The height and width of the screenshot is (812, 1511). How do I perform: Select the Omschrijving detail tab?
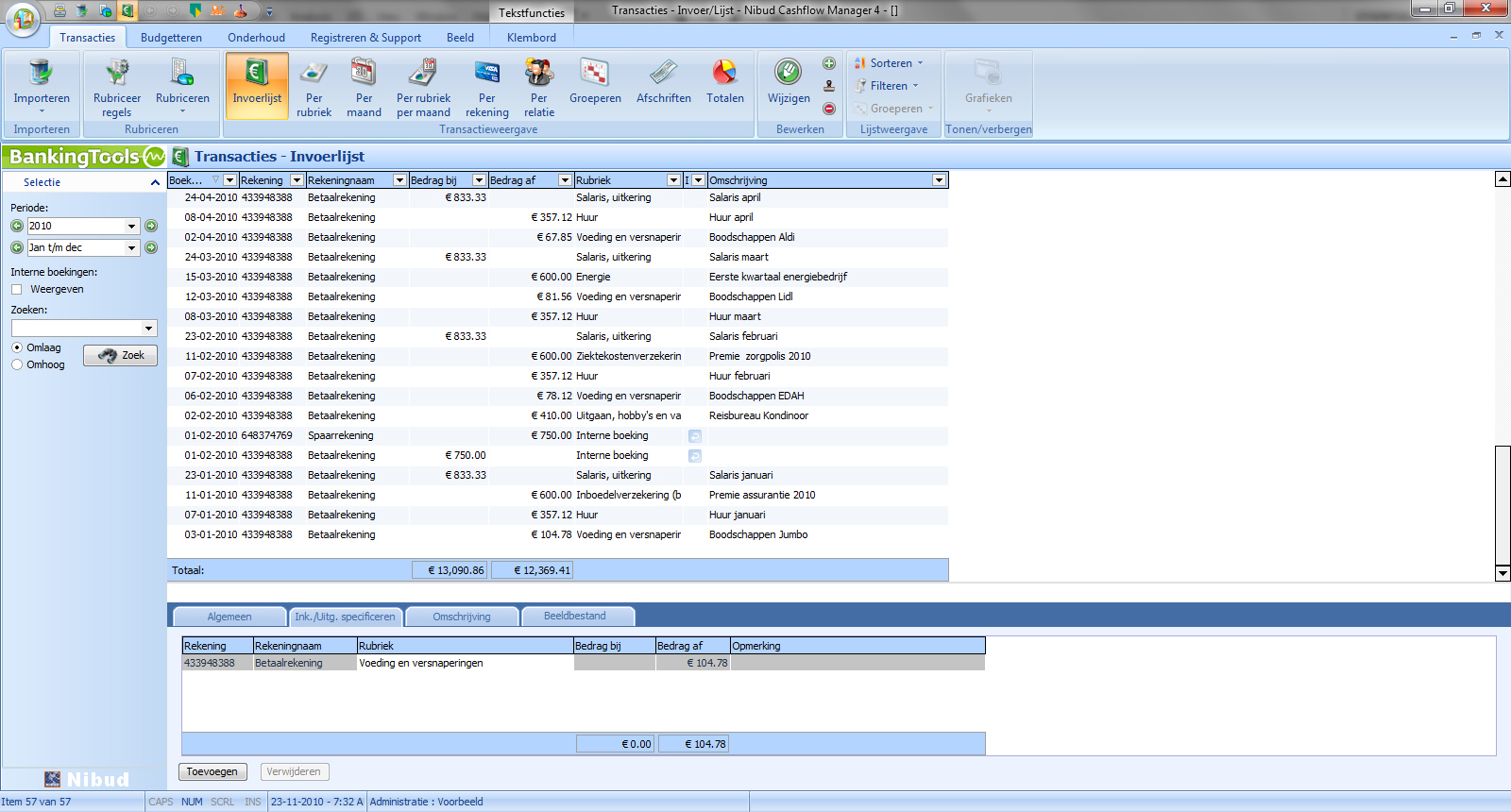[462, 617]
